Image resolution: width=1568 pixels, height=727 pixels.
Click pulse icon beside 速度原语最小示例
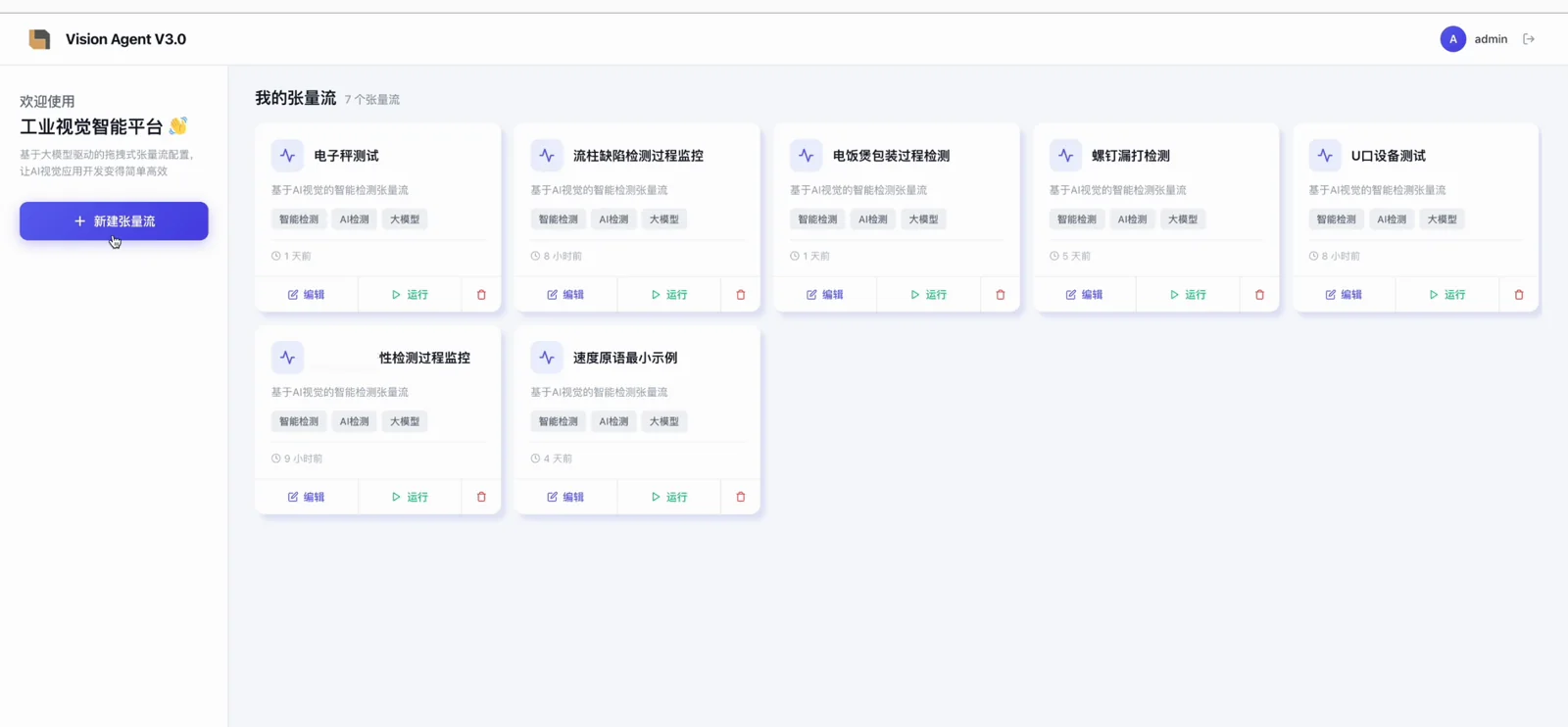[547, 358]
